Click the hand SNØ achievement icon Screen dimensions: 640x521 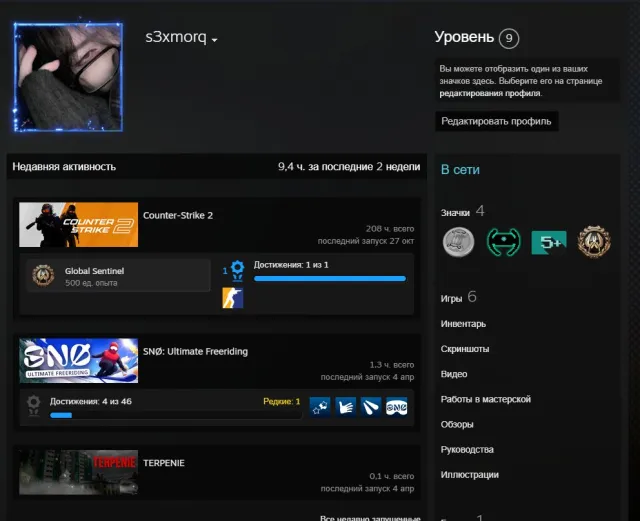[x=346, y=407]
